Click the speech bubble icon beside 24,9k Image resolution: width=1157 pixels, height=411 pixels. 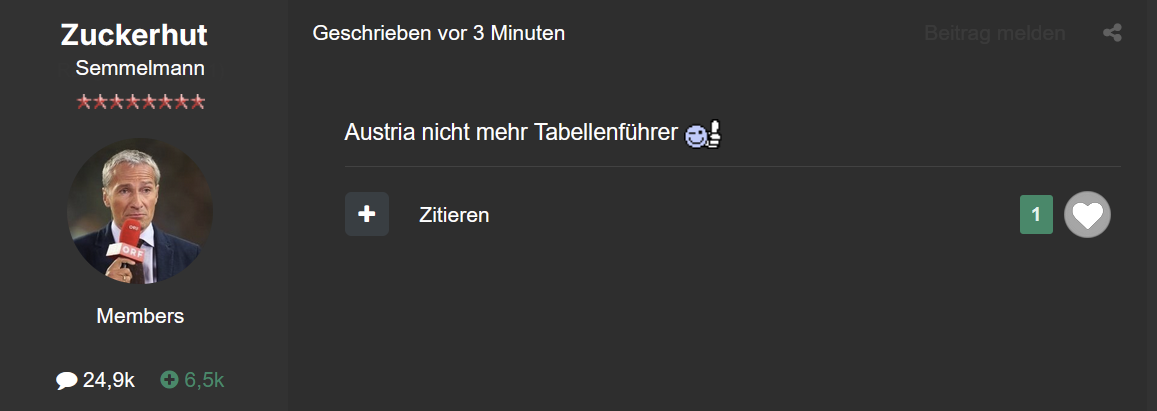(66, 381)
